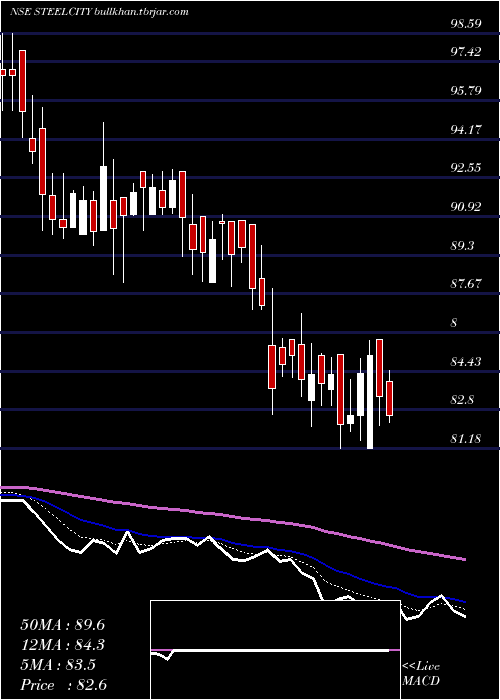Viewport: 500px width, 700px height.
Task: Click the 12MA : 84.3 readout
Action: click(62, 645)
